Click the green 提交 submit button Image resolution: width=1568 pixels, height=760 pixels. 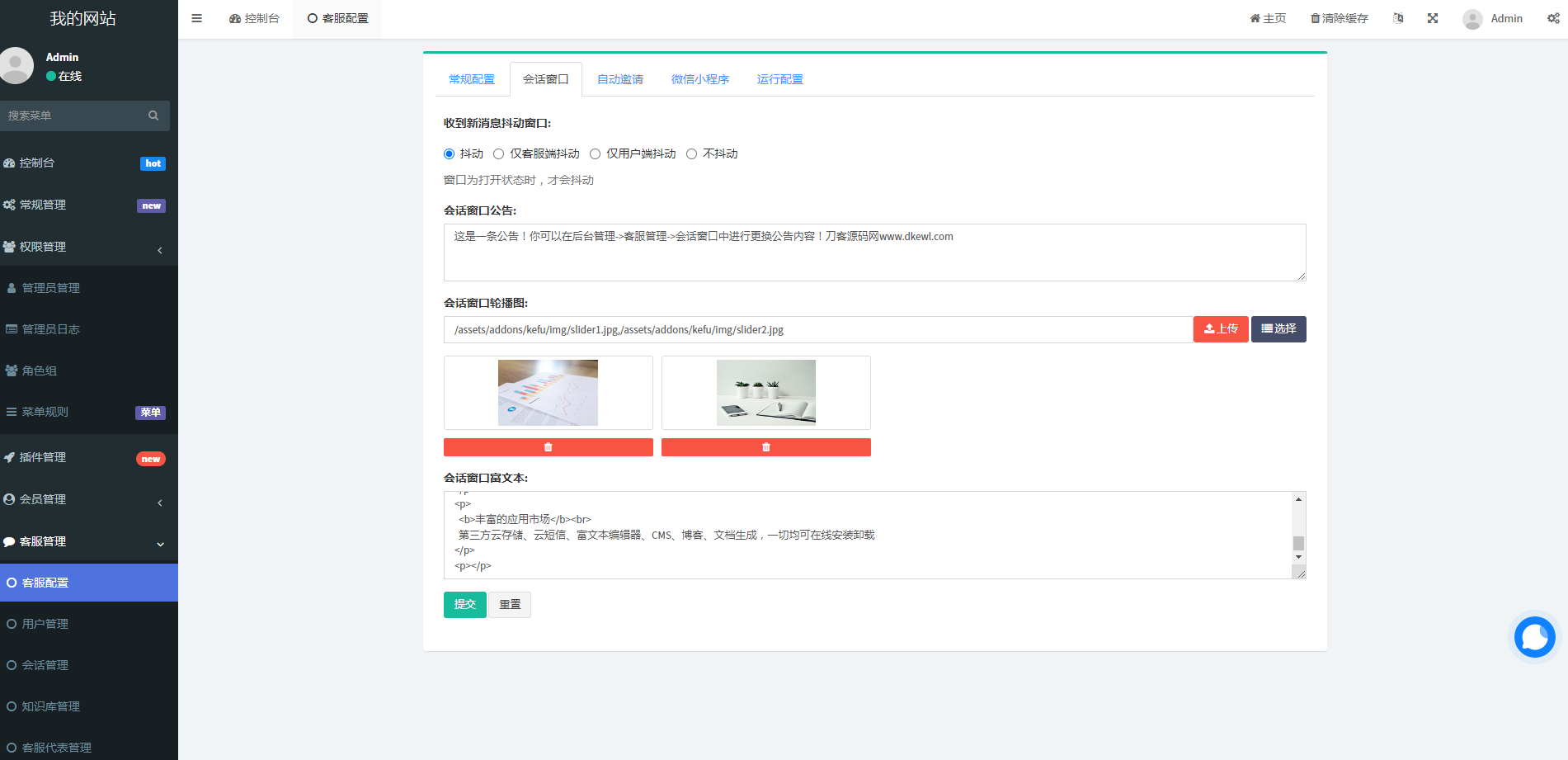pyautogui.click(x=464, y=604)
